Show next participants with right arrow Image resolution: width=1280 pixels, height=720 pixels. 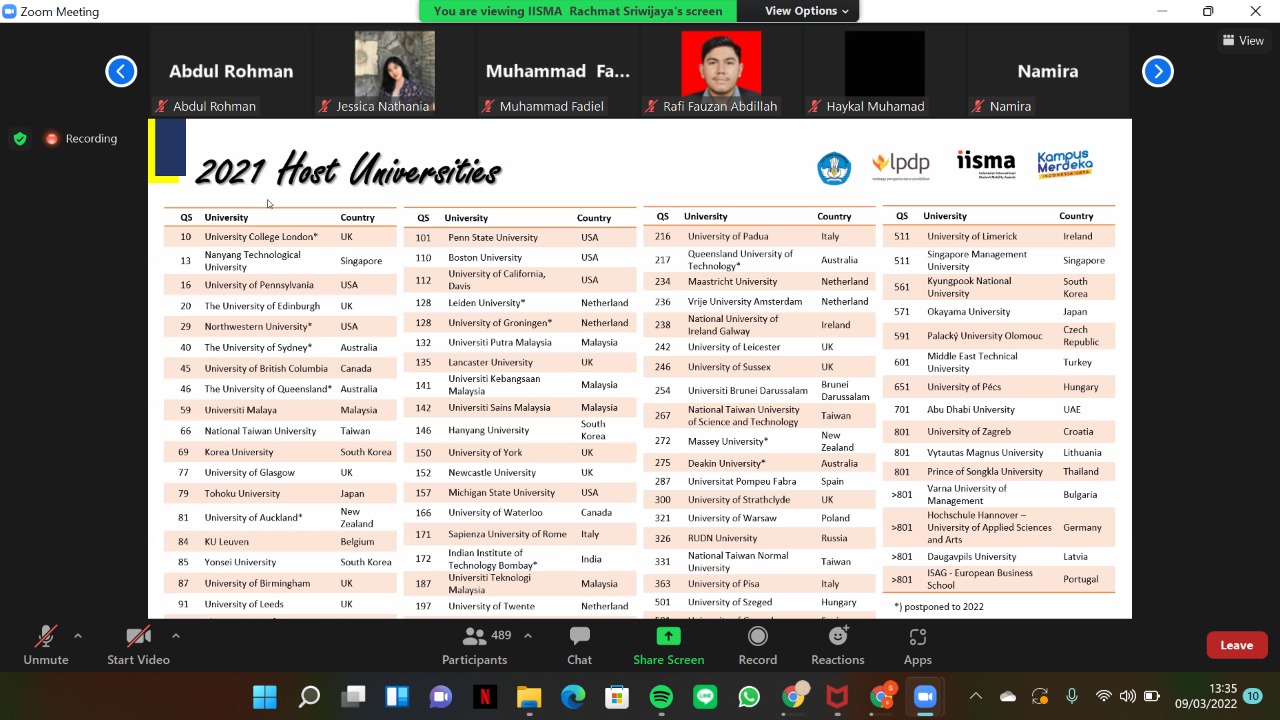click(x=1157, y=71)
